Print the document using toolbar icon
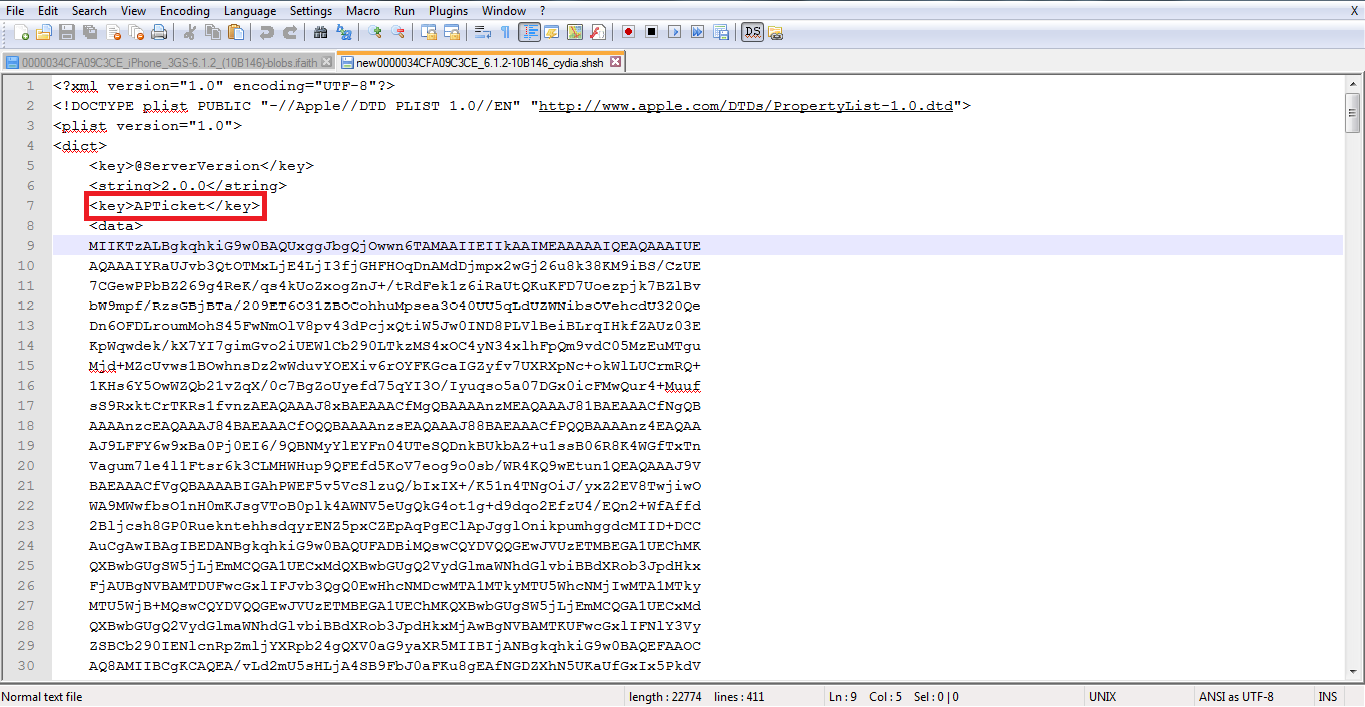The width and height of the screenshot is (1365, 707). (x=159, y=32)
